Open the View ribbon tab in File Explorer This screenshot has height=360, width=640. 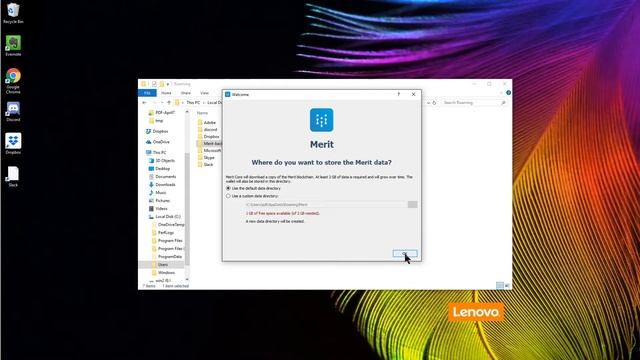[x=204, y=93]
